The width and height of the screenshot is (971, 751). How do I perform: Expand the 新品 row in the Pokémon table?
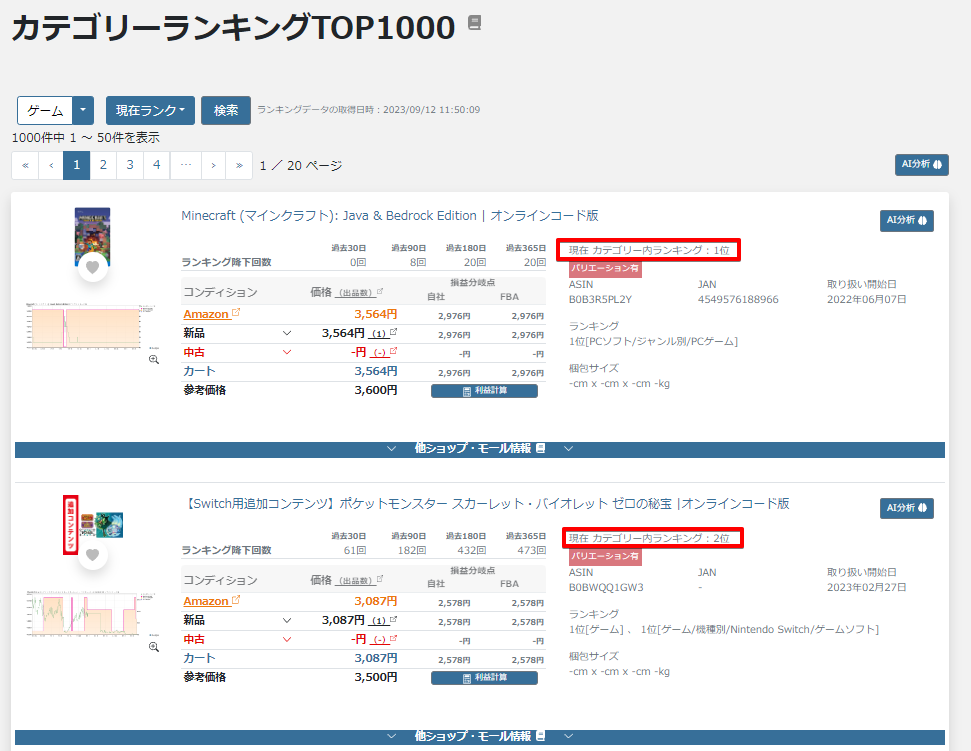[287, 620]
